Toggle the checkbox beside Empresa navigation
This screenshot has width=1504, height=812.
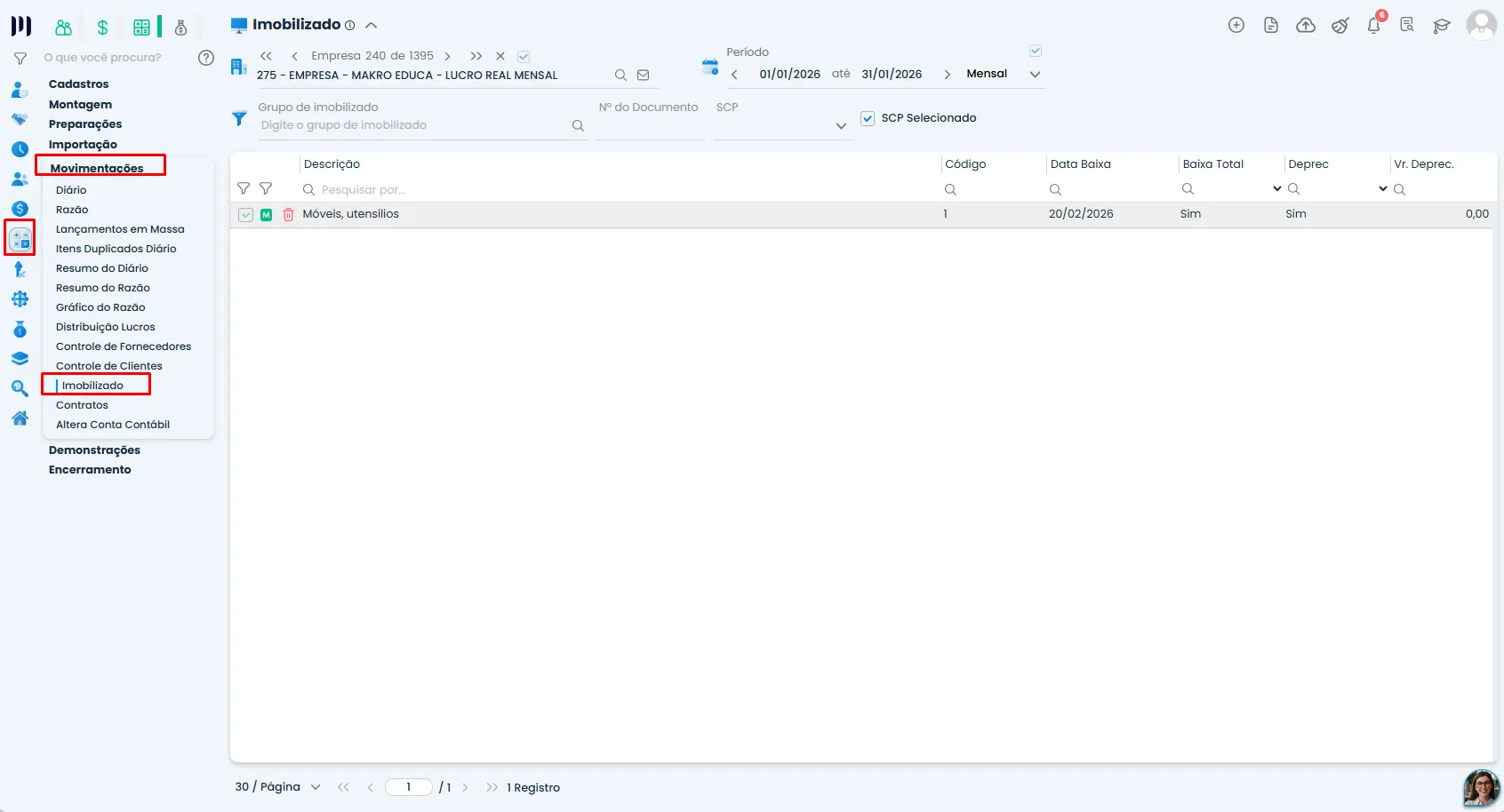point(524,56)
